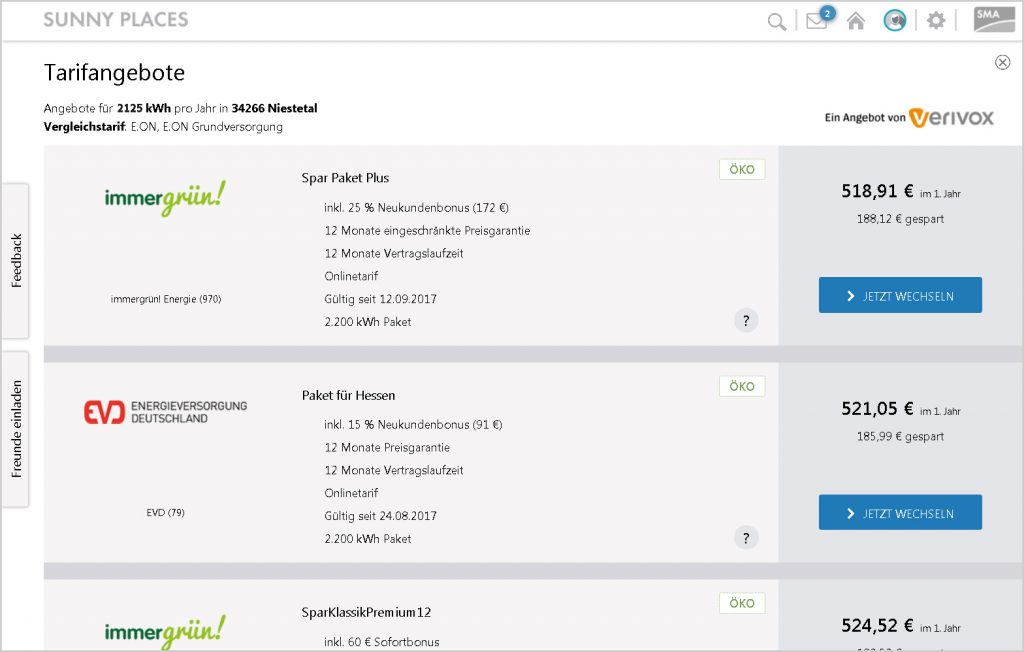The width and height of the screenshot is (1024, 652).
Task: Switch to the 521,05 € tariff
Action: [x=900, y=512]
